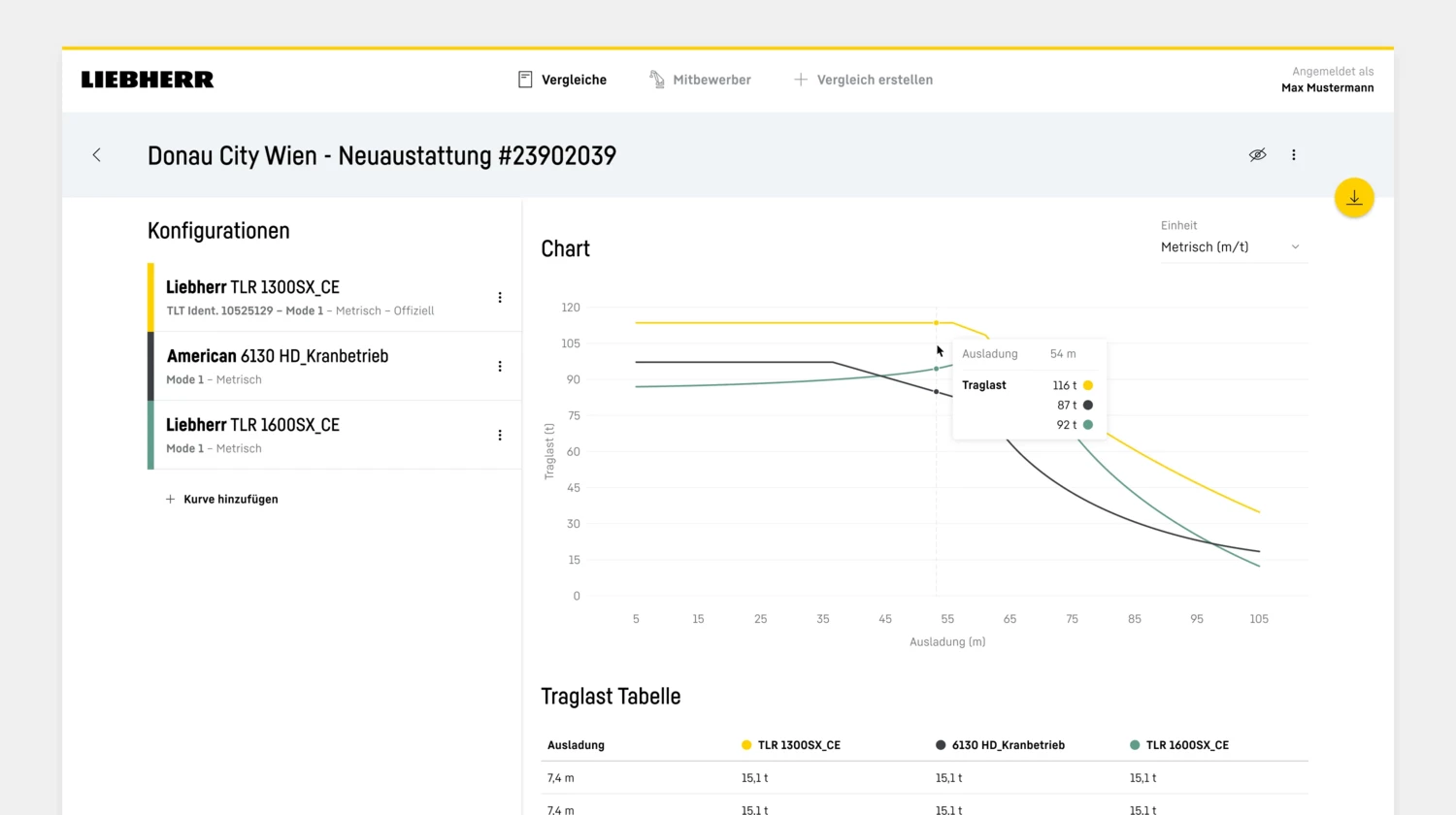Image resolution: width=1456 pixels, height=815 pixels.
Task: Click the TLR 1600SX_CE table column header
Action: (x=1179, y=745)
